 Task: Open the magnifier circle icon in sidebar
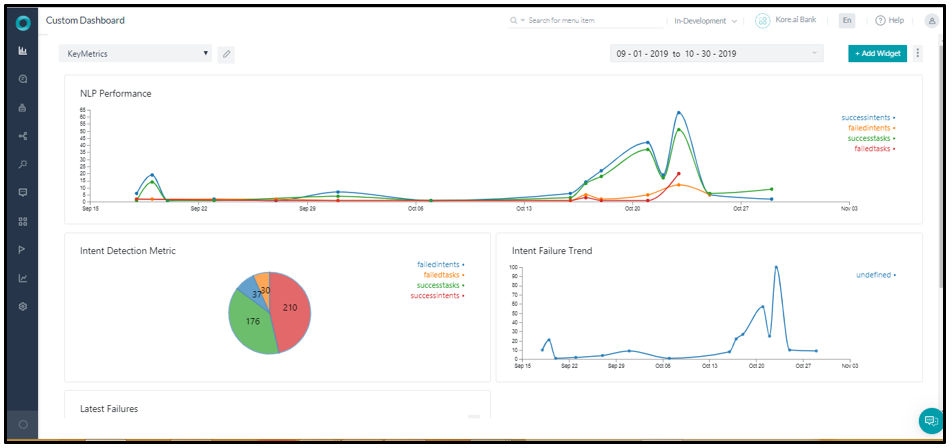click(x=23, y=79)
